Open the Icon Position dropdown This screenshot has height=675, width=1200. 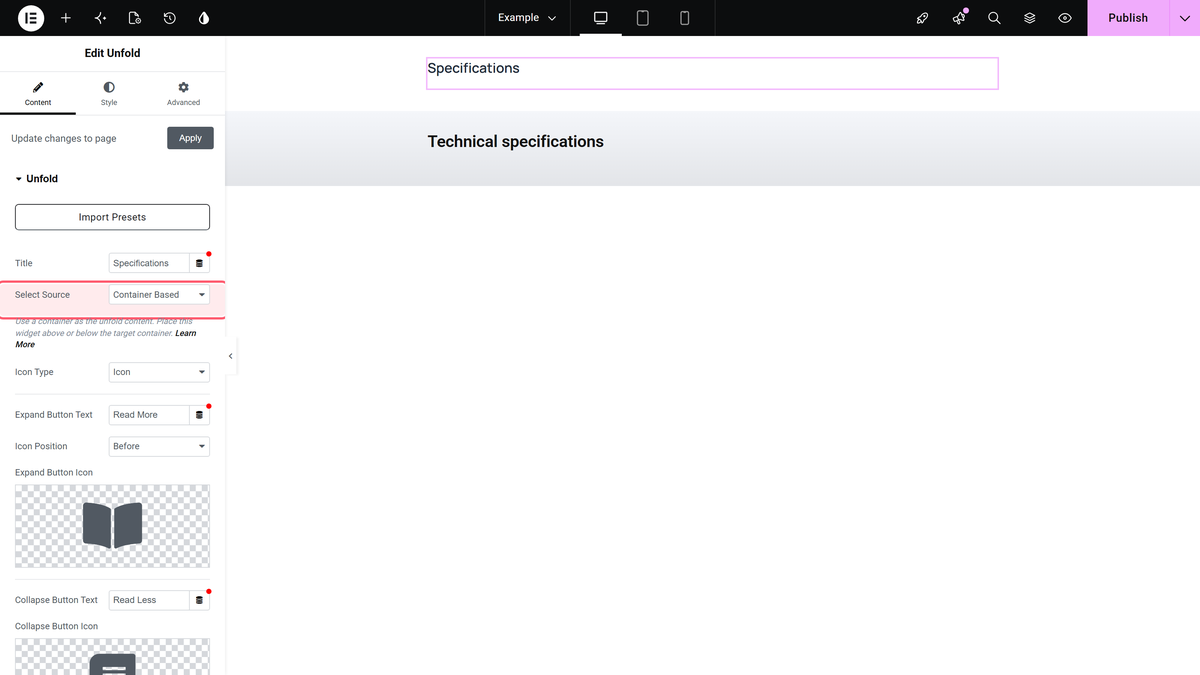[159, 446]
